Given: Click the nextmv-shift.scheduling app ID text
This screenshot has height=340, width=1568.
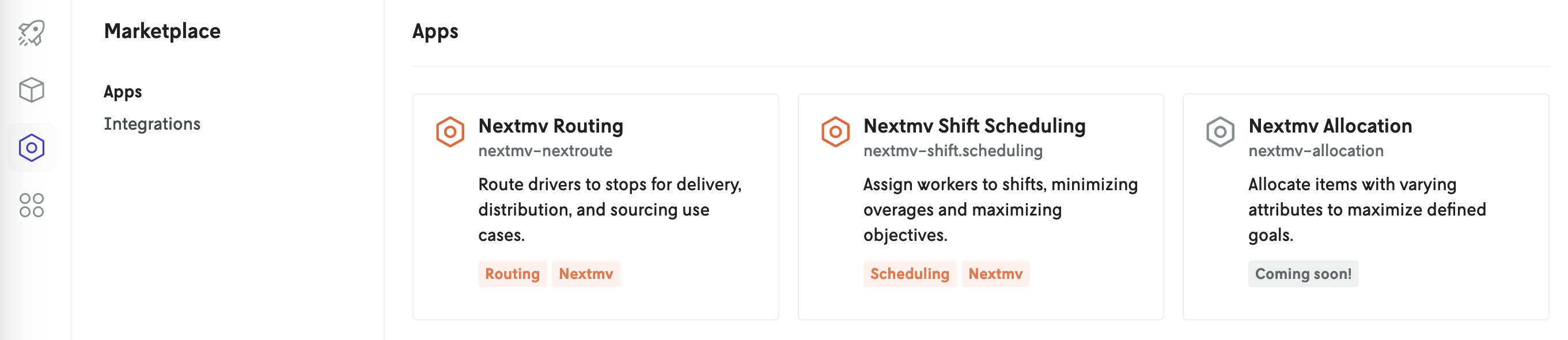Looking at the screenshot, I should tap(953, 150).
